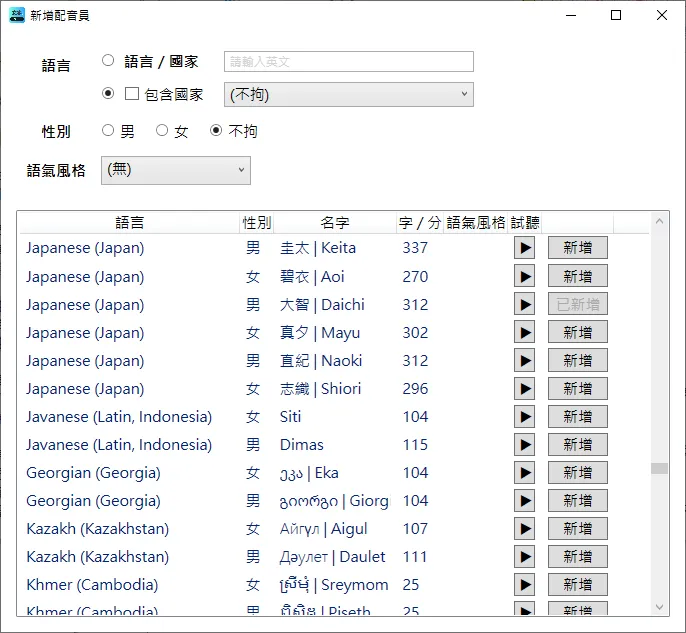Play voice sample for Georgian male Giorgi
The height and width of the screenshot is (633, 686).
pyautogui.click(x=524, y=500)
